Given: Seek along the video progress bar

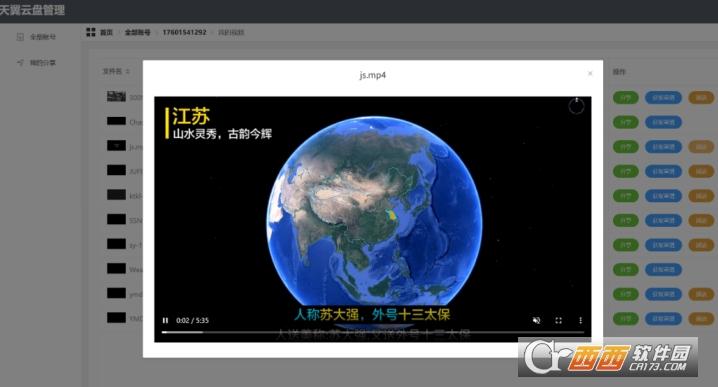Looking at the screenshot, I should 373,332.
